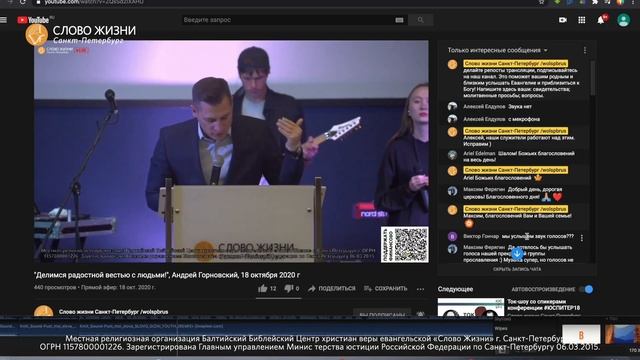Viewport: 640px width, 360px height.
Task: Open the create video camera icon
Action: 563,20
